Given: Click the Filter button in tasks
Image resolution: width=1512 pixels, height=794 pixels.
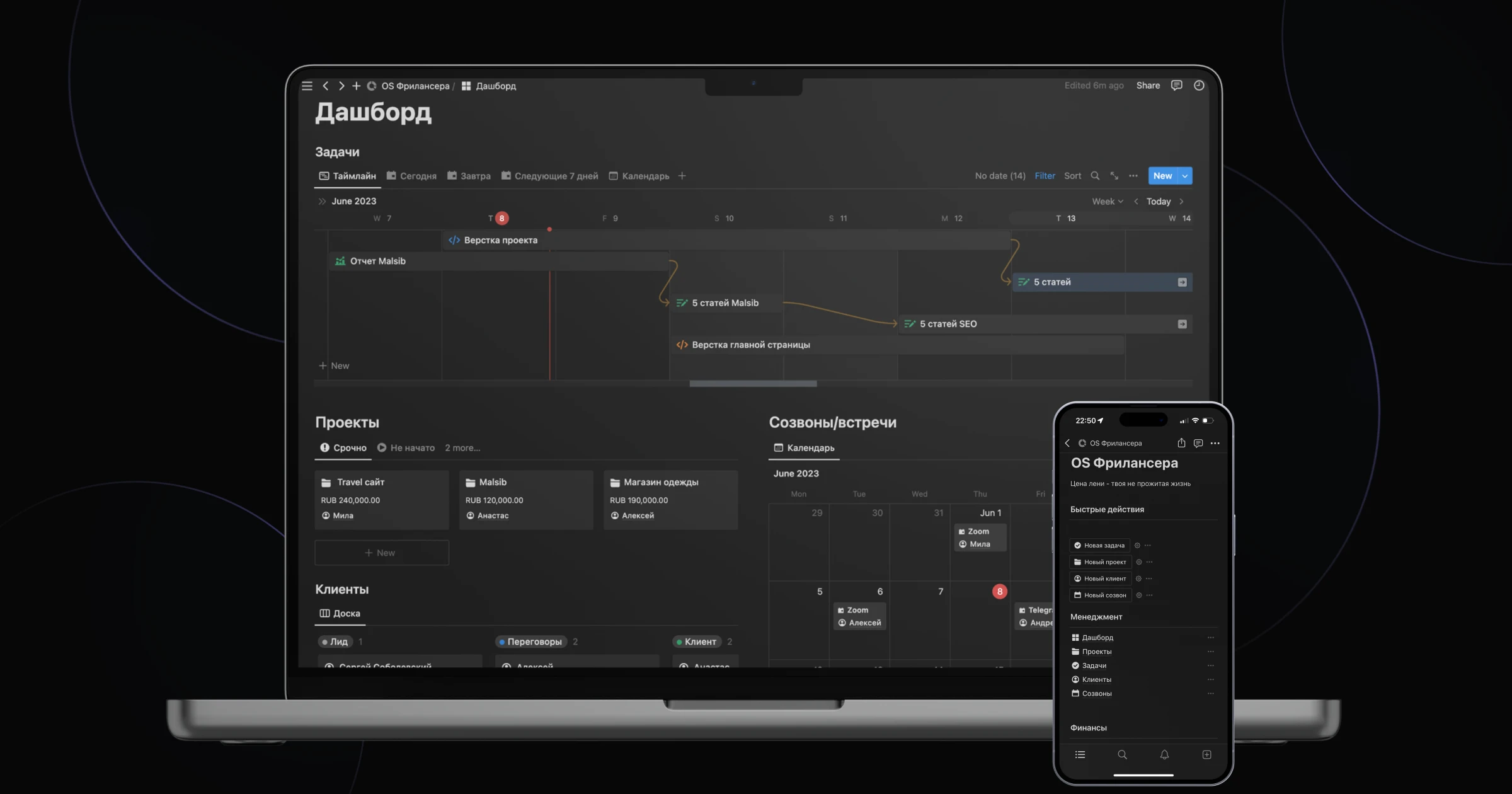Looking at the screenshot, I should point(1044,176).
